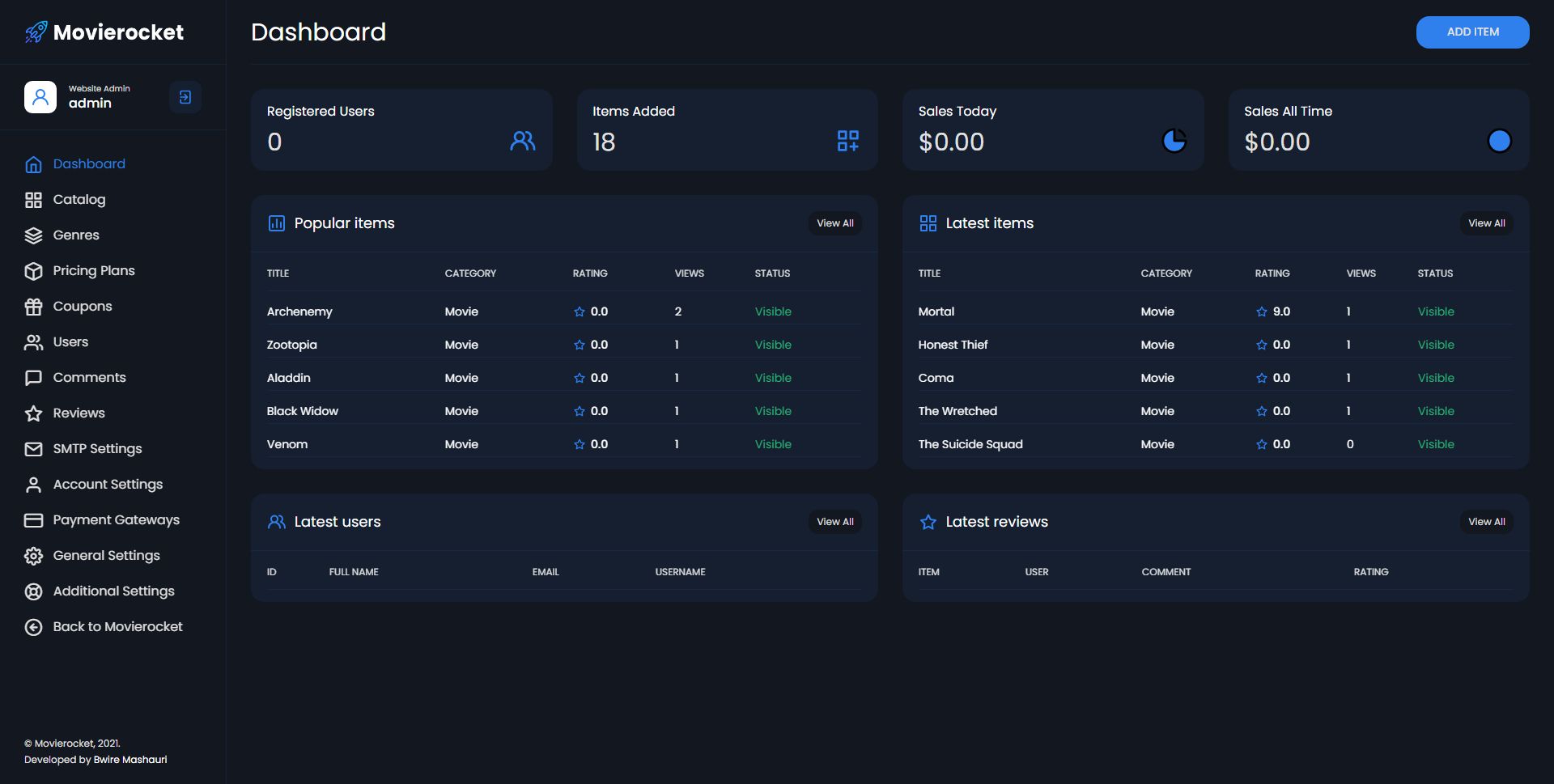Click Coma in Latest items
1554x784 pixels.
(x=936, y=378)
